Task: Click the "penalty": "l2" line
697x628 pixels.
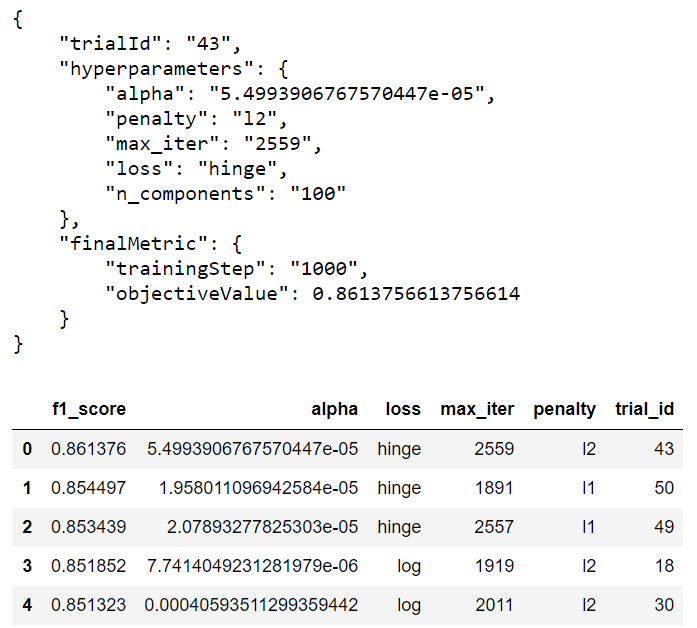Action: click(x=196, y=119)
